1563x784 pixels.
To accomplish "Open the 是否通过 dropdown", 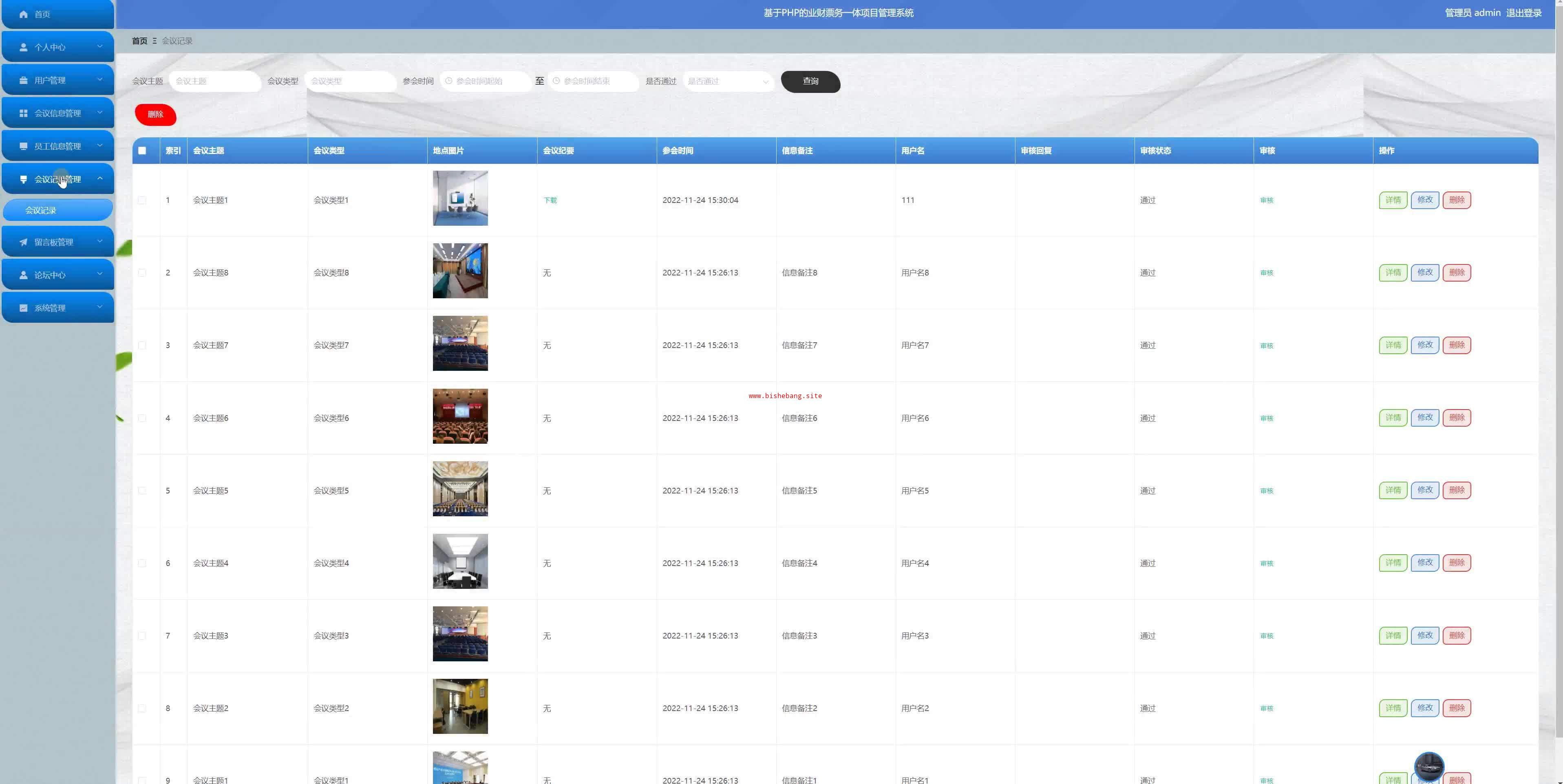I will [728, 81].
